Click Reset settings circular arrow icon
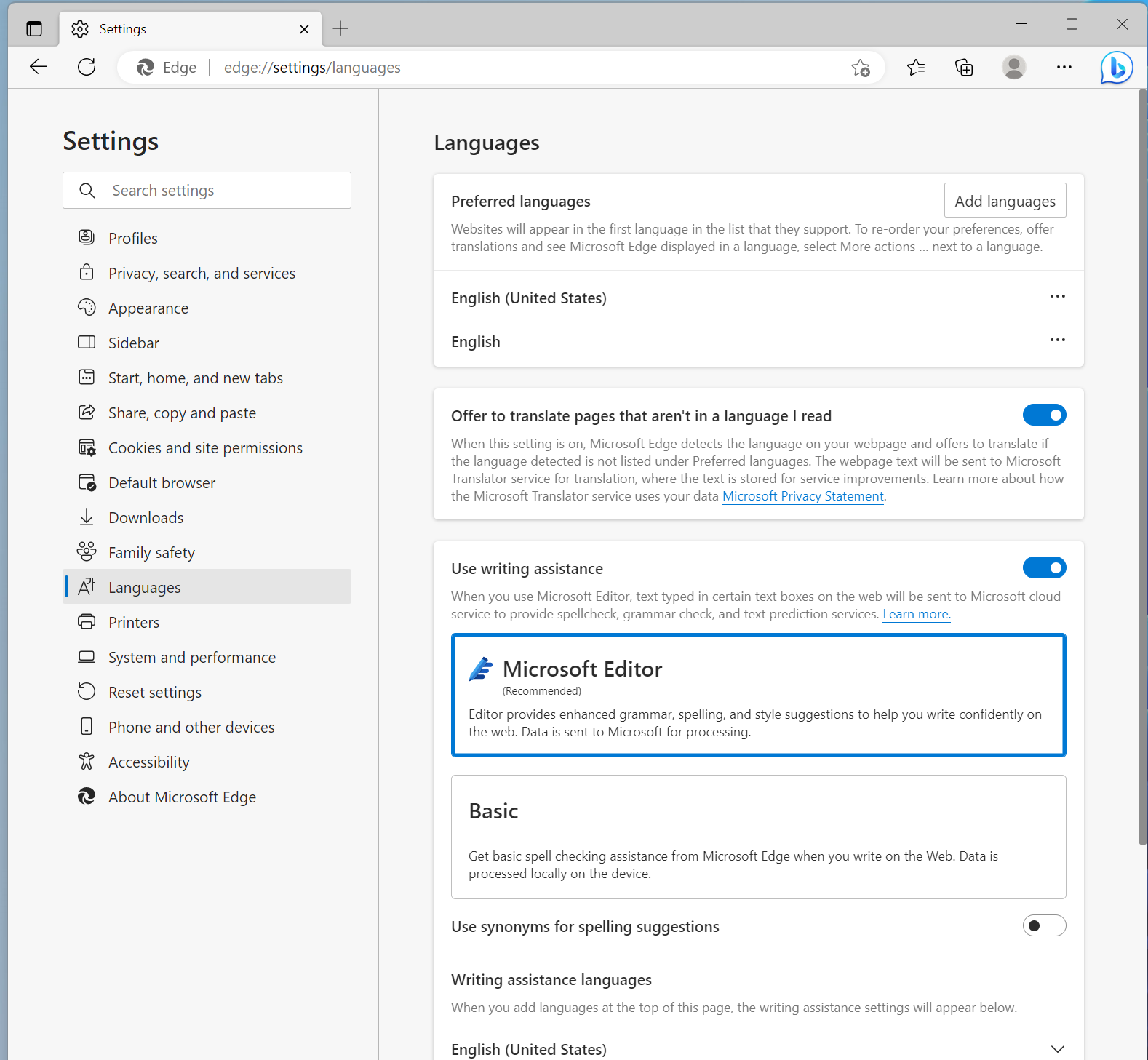Image resolution: width=1148 pixels, height=1060 pixels. point(87,691)
